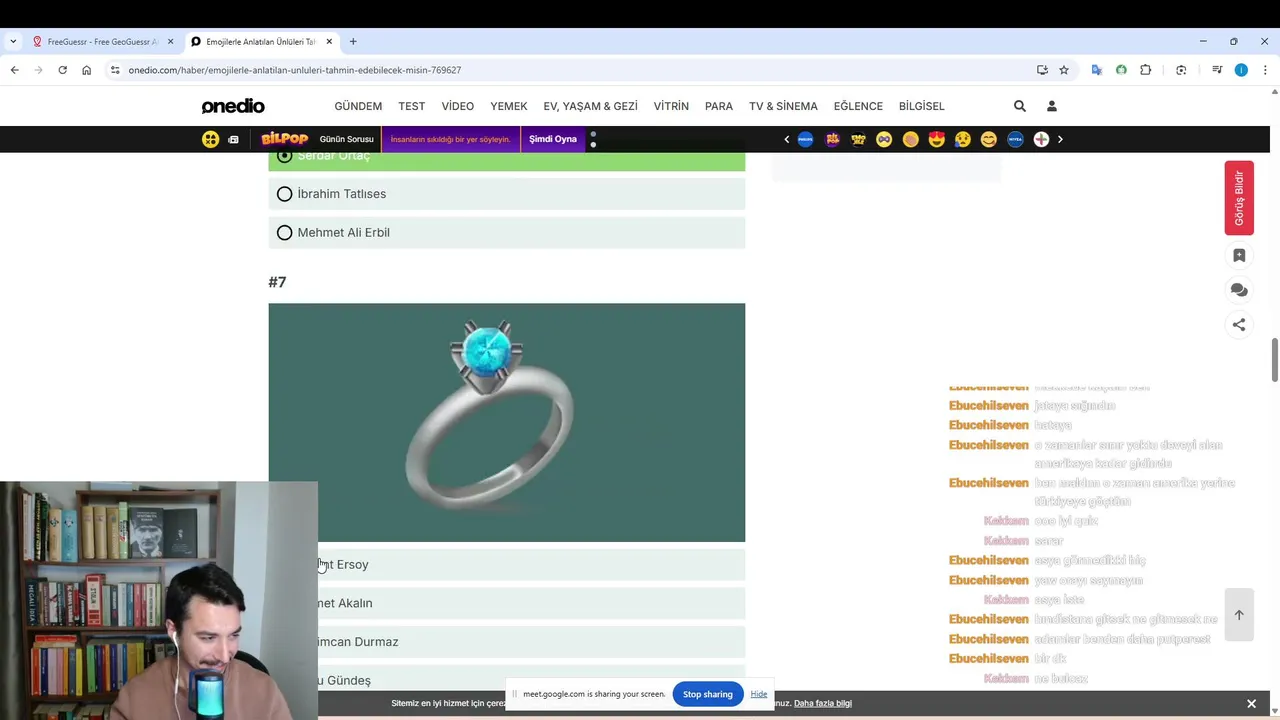Show previous emoji channels with left arrow
1280x720 pixels.
[786, 139]
